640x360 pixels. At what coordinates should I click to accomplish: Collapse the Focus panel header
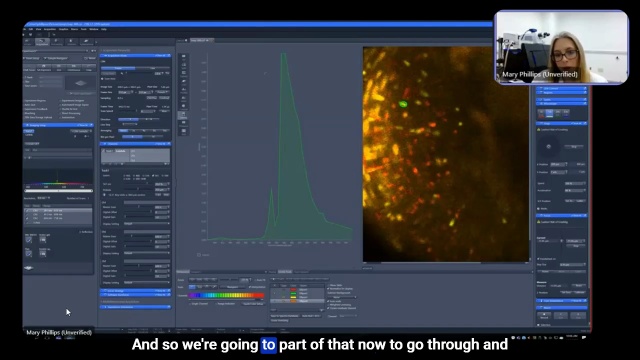(x=562, y=216)
